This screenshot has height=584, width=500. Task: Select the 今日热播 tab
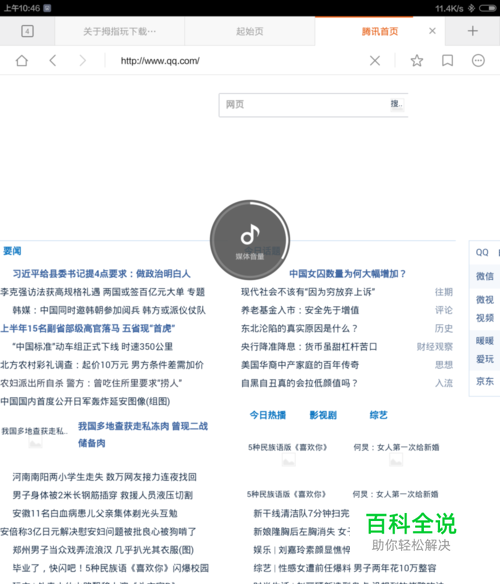tap(268, 415)
